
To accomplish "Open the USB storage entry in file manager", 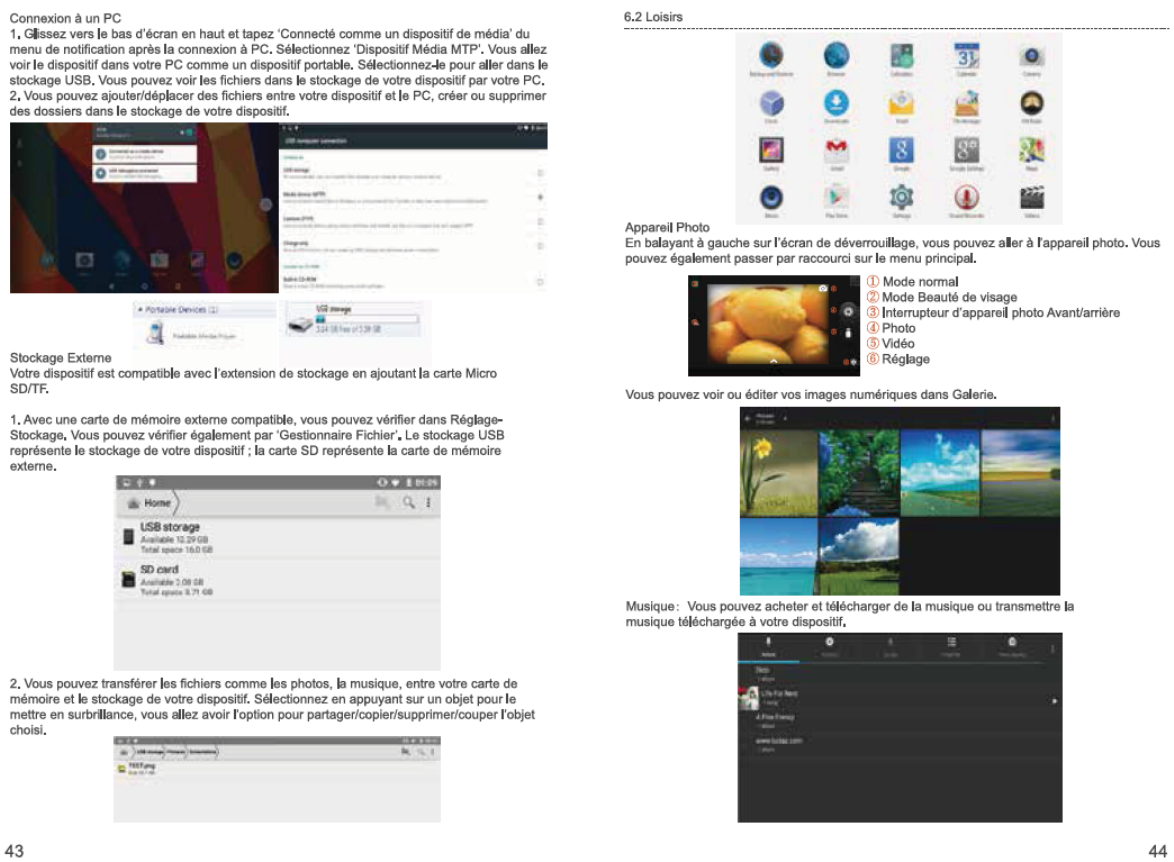I will point(277,538).
